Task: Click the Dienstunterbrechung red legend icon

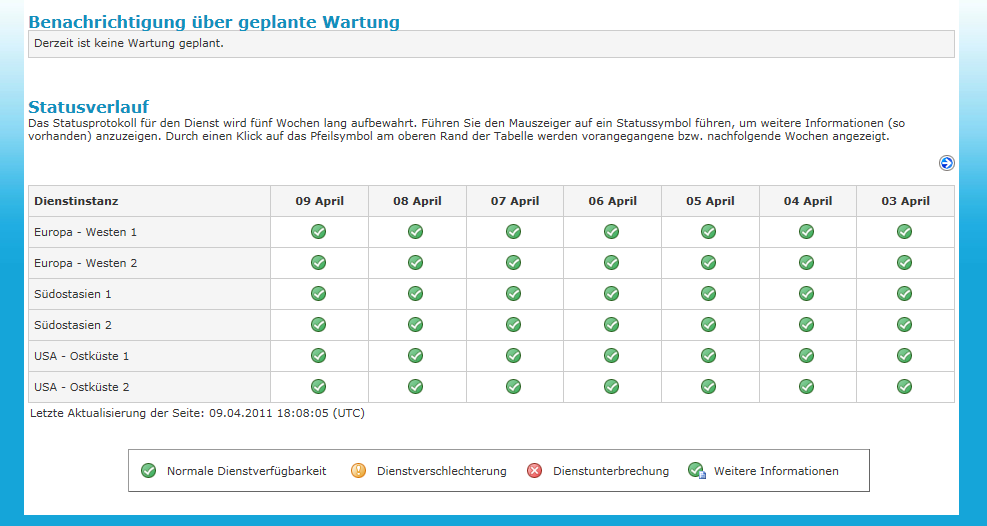Action: click(535, 471)
